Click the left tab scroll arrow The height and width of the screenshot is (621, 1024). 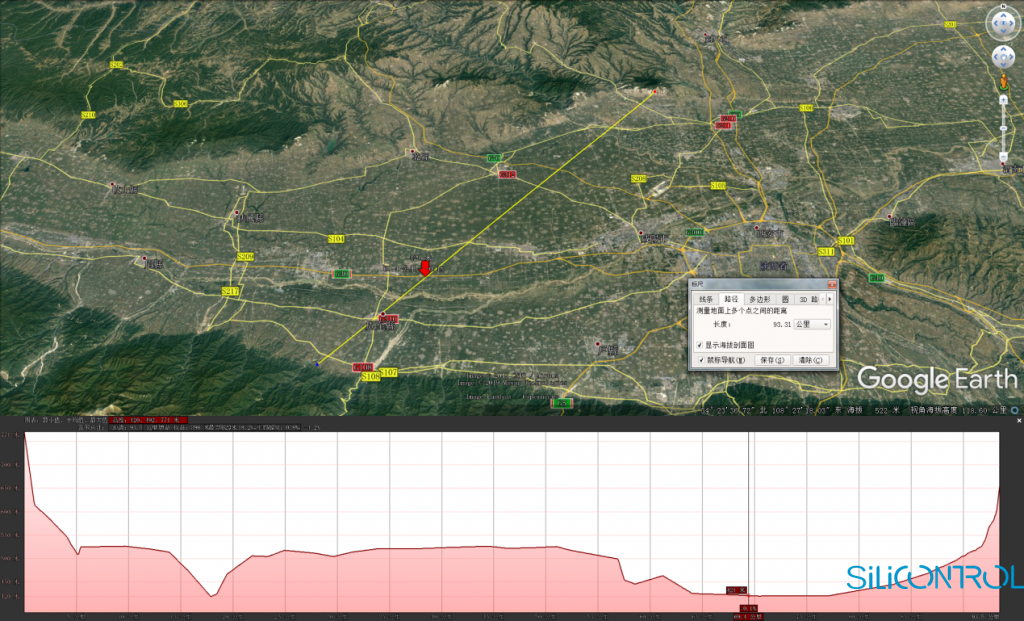point(823,299)
